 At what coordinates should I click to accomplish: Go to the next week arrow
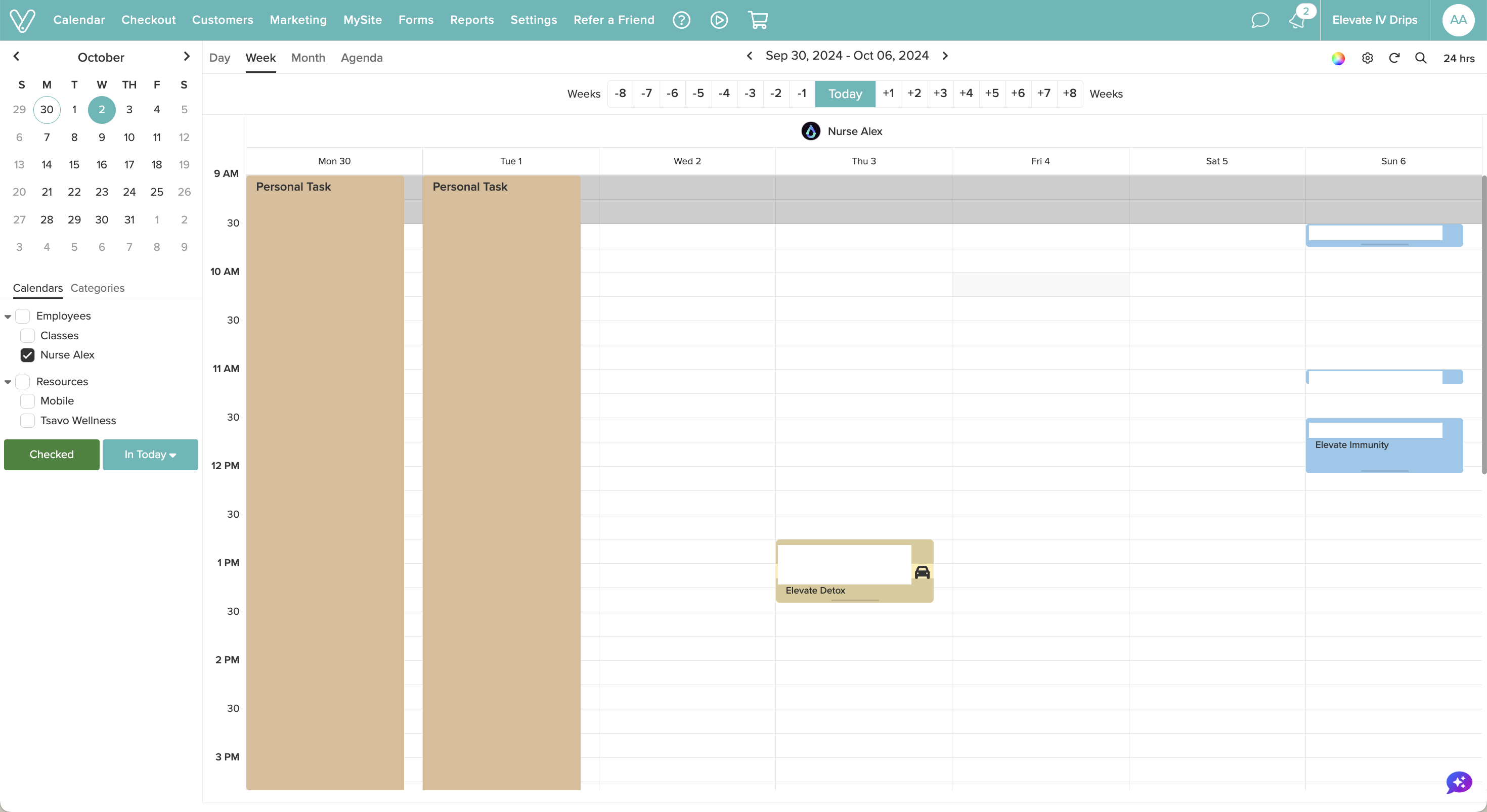click(945, 56)
